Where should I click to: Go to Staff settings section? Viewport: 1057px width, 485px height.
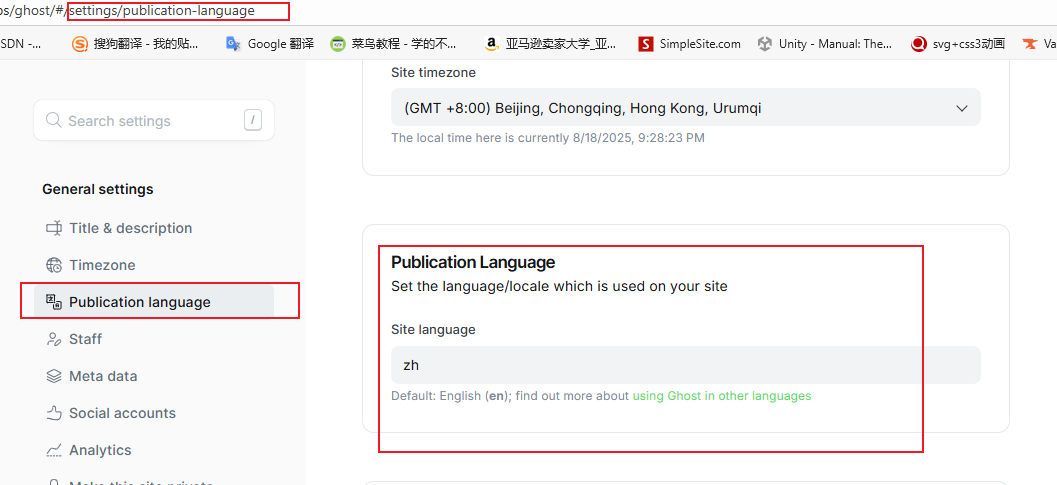[x=85, y=339]
